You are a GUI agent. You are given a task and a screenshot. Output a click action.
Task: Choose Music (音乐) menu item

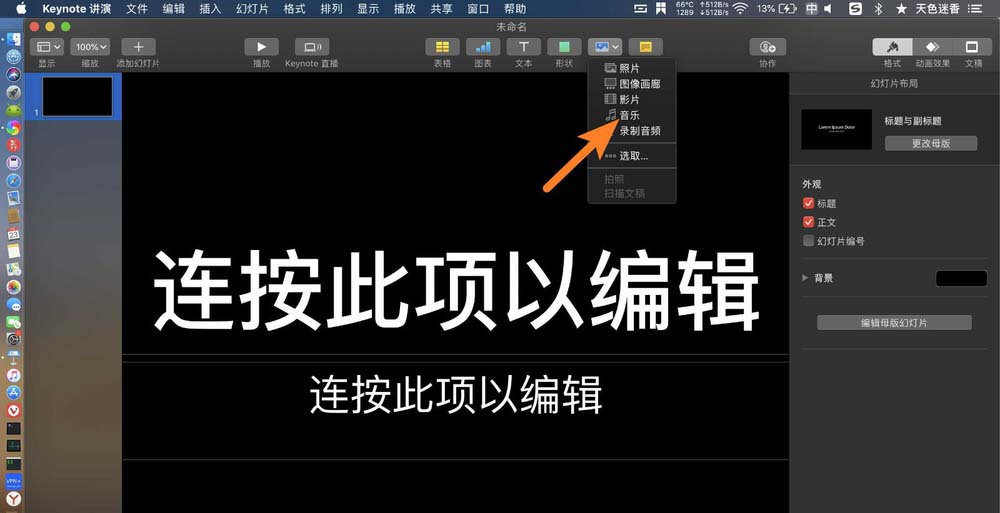pyautogui.click(x=631, y=115)
